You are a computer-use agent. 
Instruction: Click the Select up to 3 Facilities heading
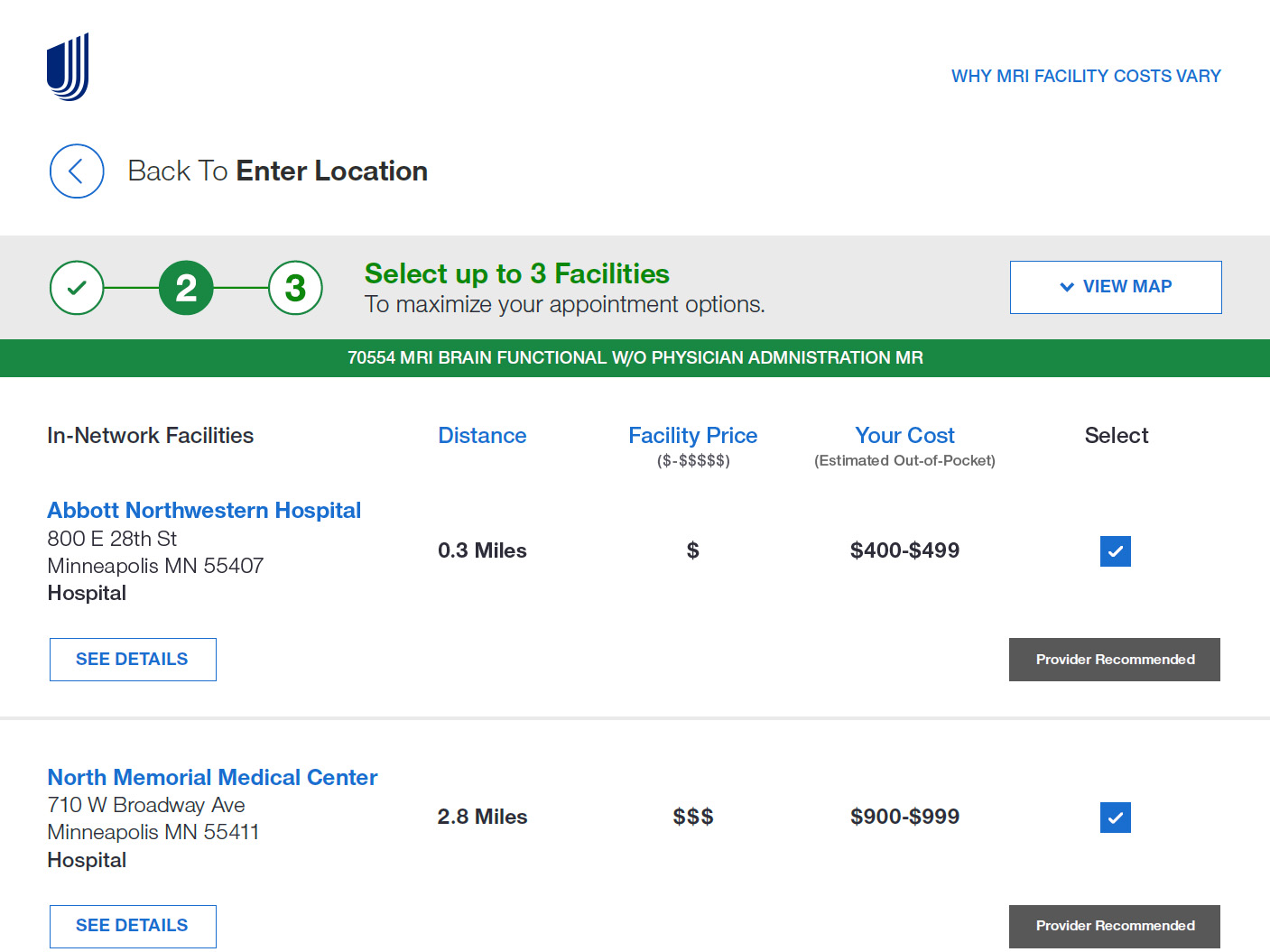517,273
